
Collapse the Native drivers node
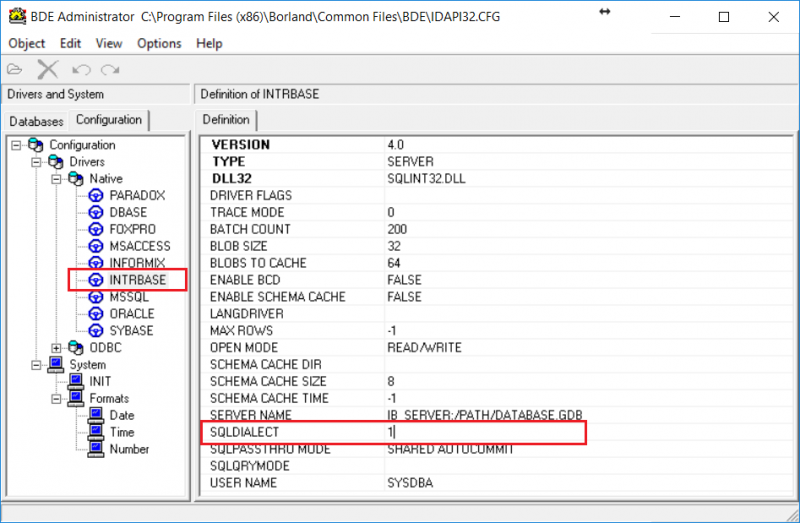[x=56, y=179]
